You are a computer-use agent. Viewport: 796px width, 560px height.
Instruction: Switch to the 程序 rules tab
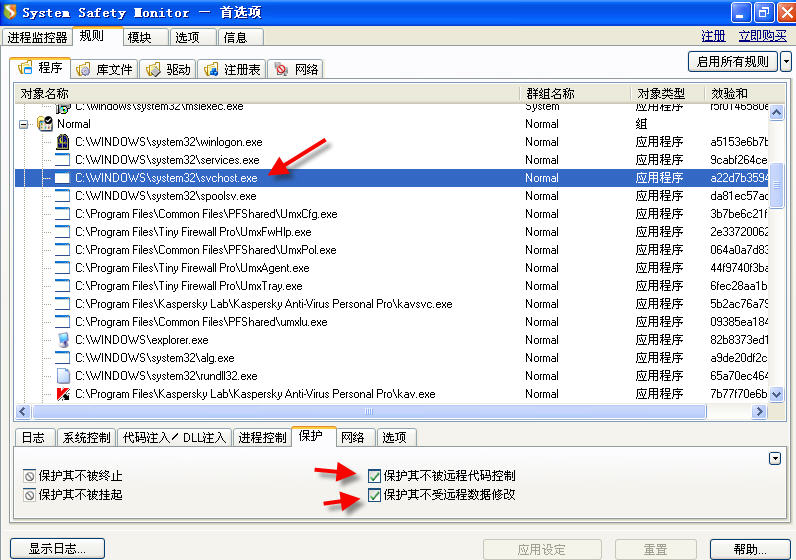(x=40, y=68)
